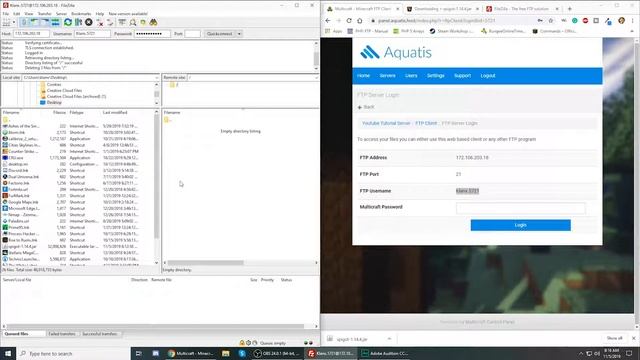Image resolution: width=640 pixels, height=360 pixels.
Task: Switch to the Failed transfers tab
Action: 62,334
